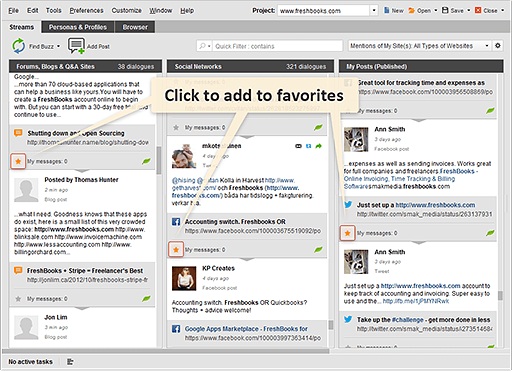Click the 'No active tasks' status text
The image size is (512, 372).
[30, 362]
